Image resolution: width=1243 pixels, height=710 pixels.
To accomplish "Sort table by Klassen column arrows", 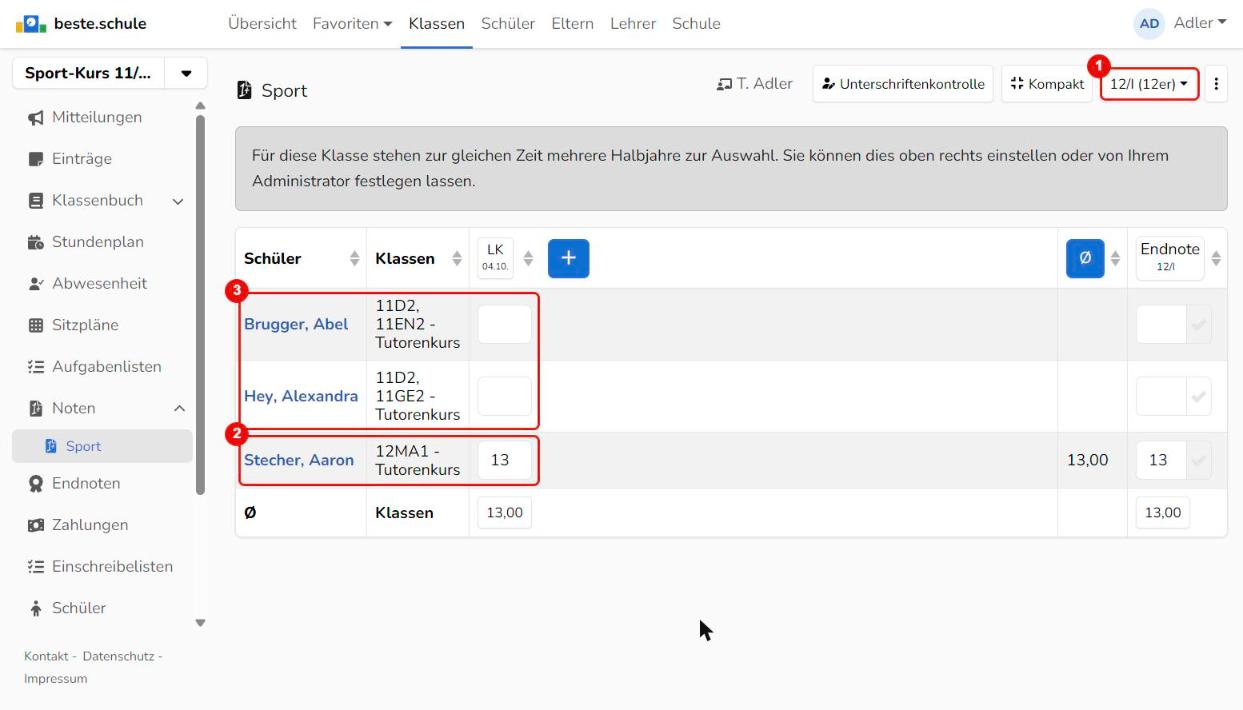I will [x=457, y=259].
